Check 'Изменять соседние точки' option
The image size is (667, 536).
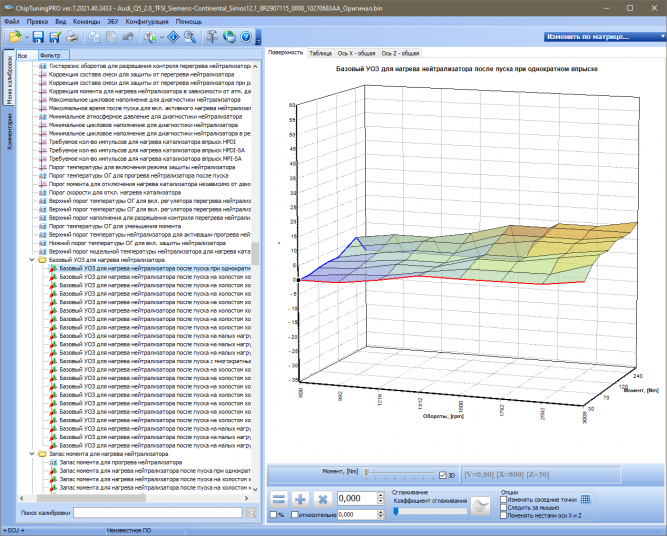tap(503, 499)
